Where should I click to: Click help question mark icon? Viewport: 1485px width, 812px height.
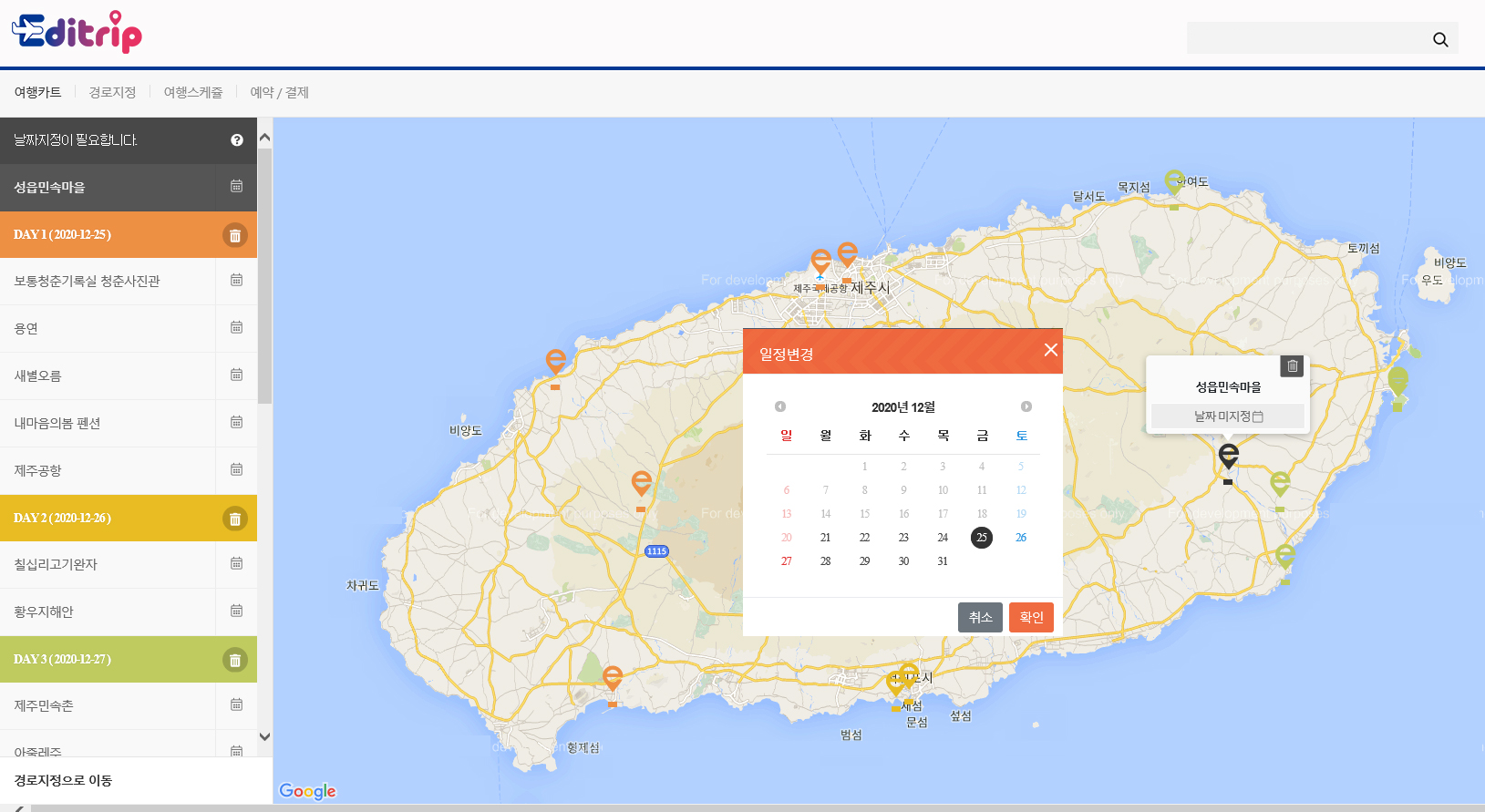point(237,140)
